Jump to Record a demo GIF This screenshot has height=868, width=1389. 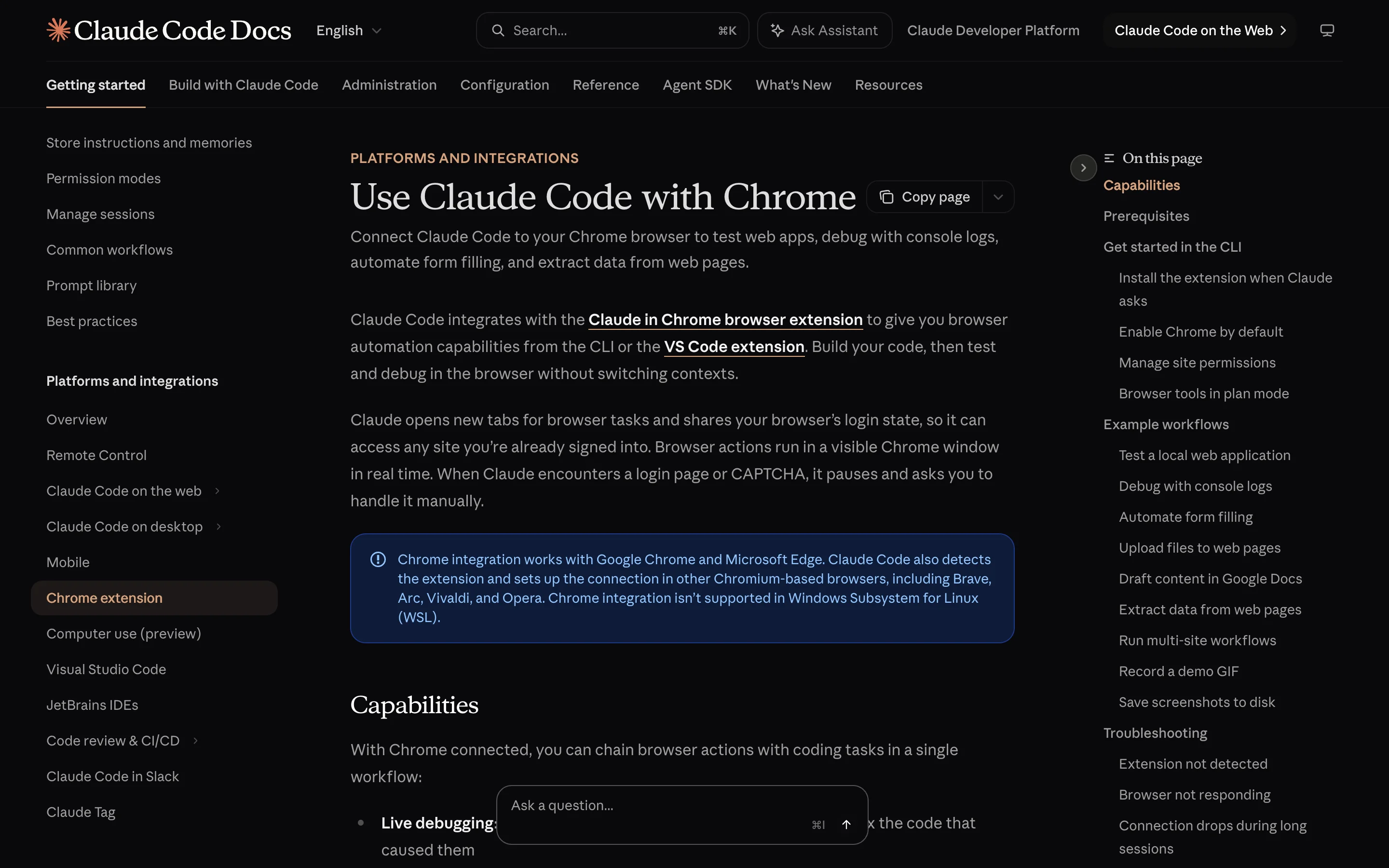1179,671
